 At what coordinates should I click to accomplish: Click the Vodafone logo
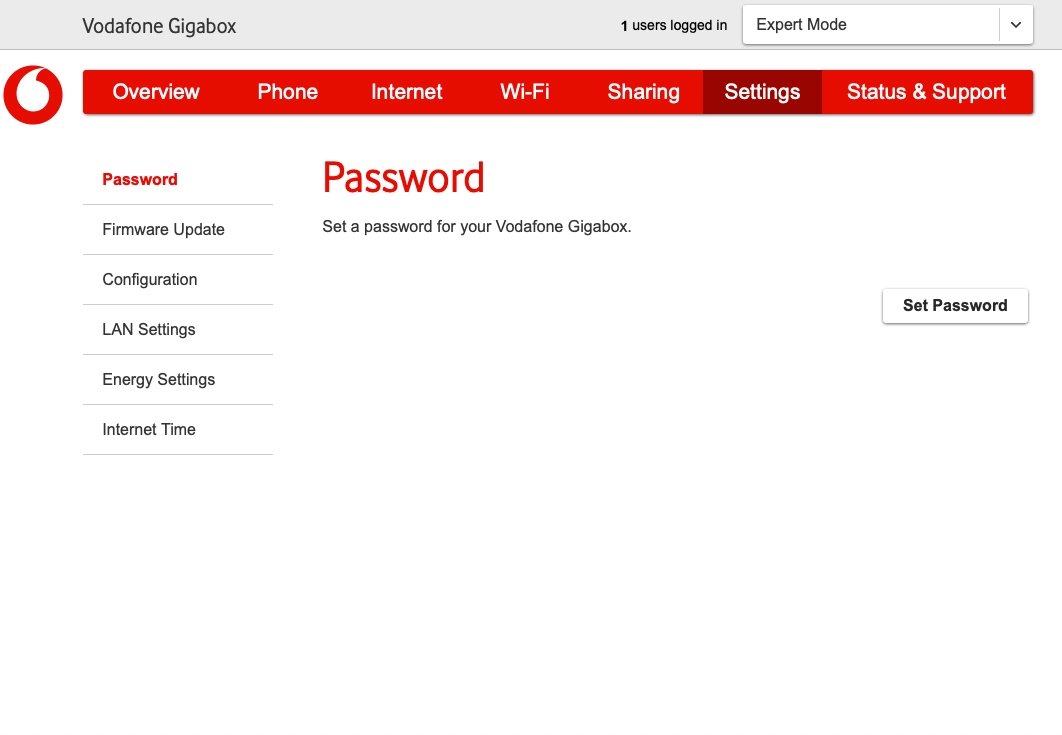click(33, 95)
